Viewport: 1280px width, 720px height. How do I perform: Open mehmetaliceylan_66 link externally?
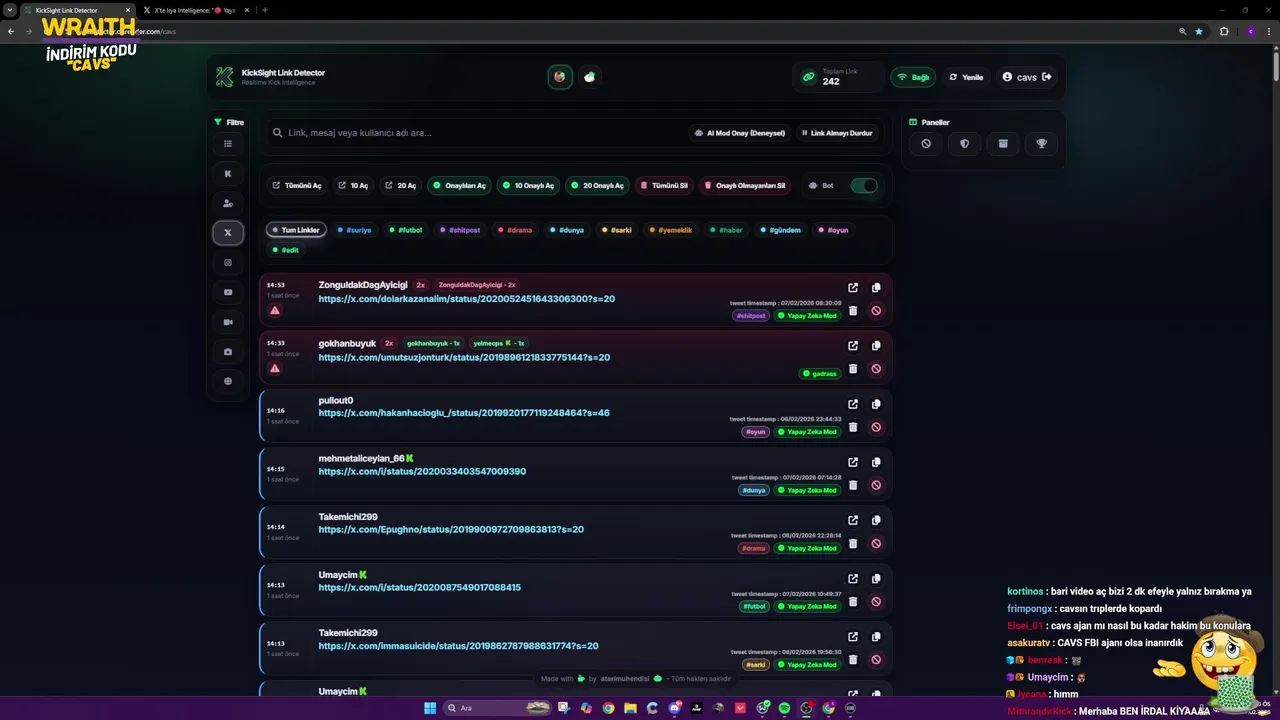[x=853, y=462]
